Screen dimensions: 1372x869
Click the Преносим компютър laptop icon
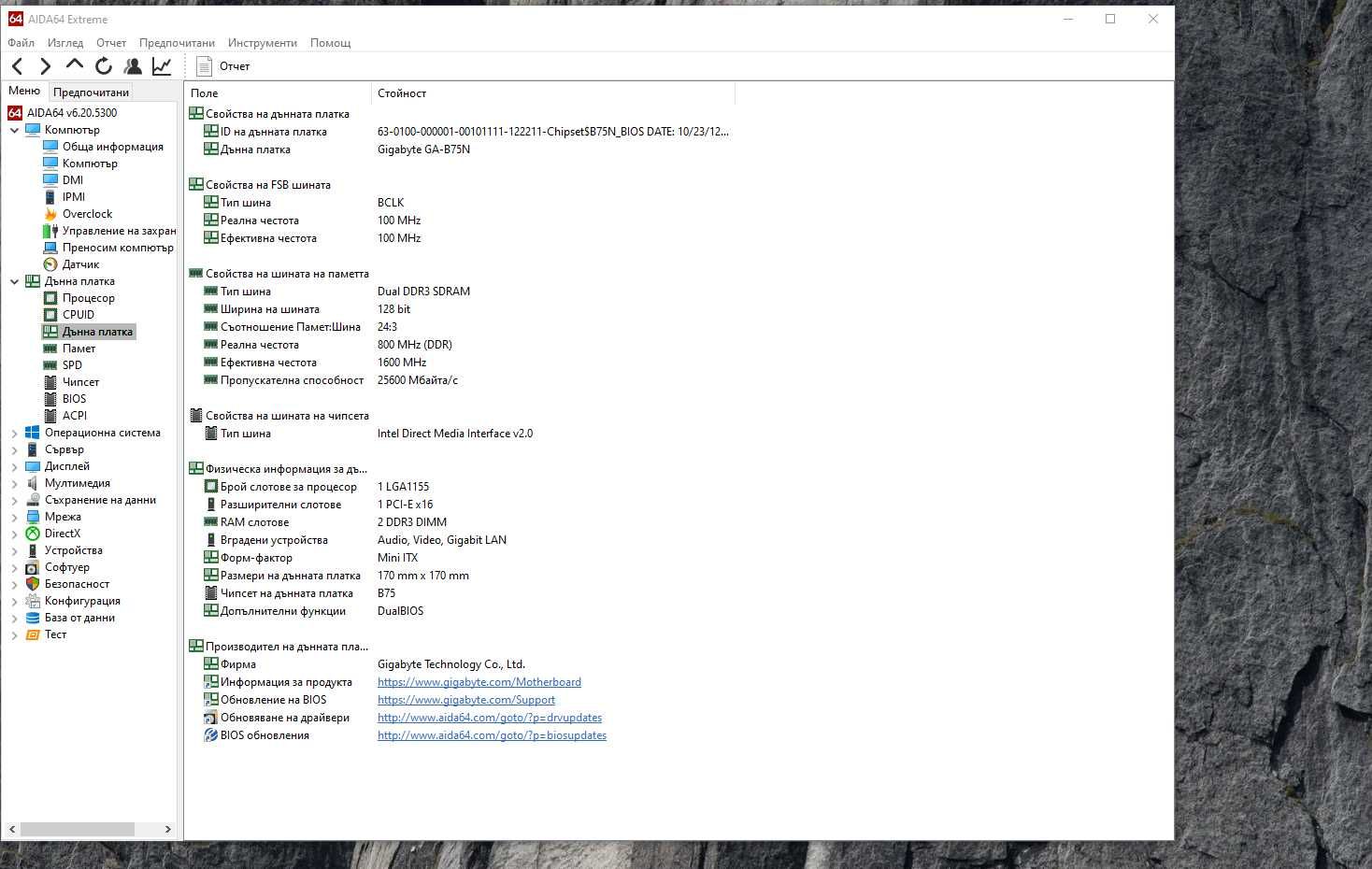point(50,248)
